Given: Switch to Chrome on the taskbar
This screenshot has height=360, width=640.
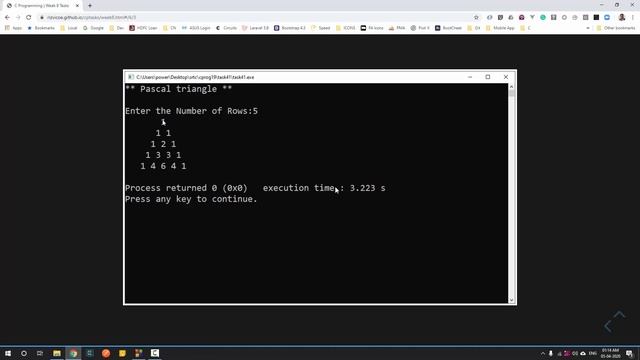Looking at the screenshot, I should click(x=73, y=353).
